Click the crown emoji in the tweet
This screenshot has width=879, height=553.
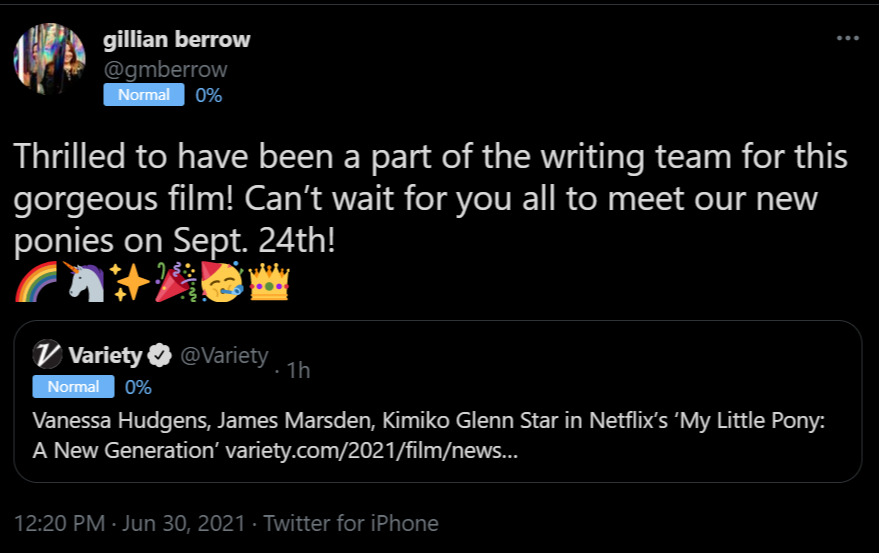268,284
